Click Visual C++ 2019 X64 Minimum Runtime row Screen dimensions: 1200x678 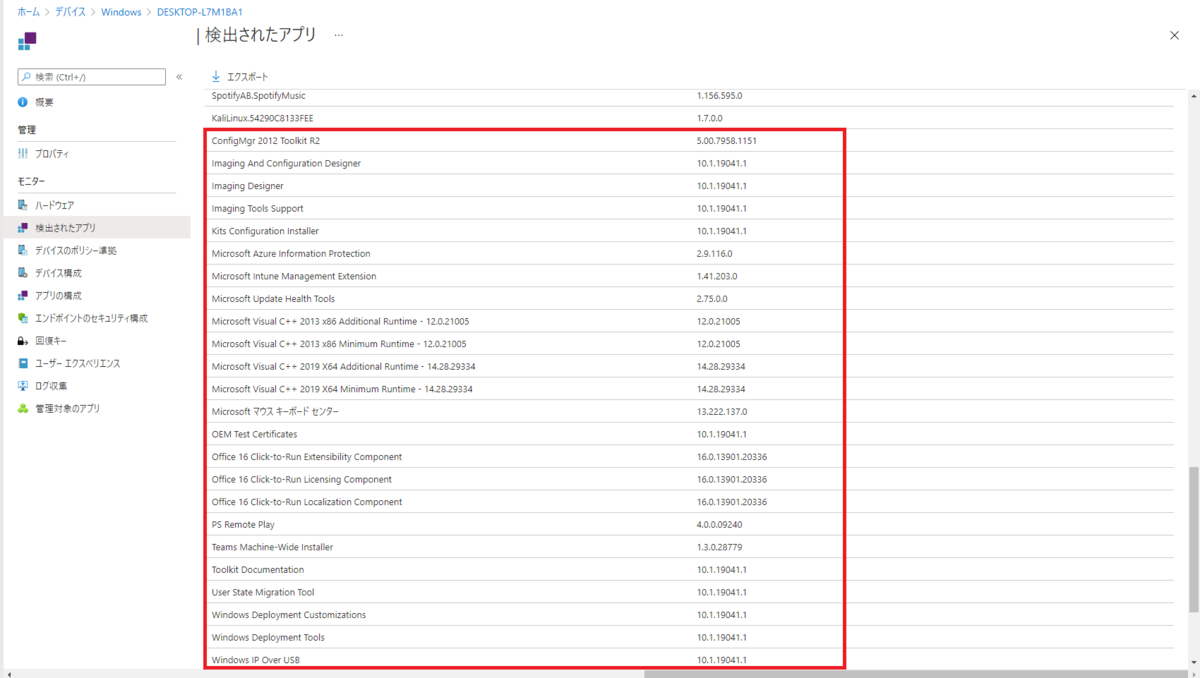click(692, 389)
